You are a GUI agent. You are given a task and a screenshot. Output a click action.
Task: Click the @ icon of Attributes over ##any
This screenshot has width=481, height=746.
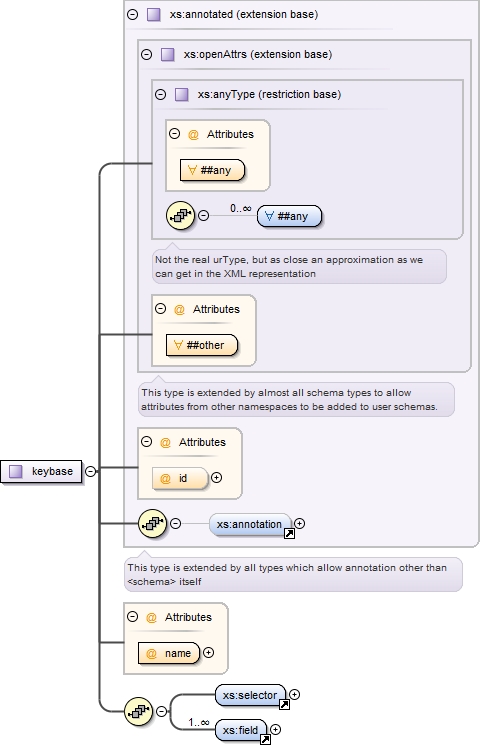pos(193,135)
